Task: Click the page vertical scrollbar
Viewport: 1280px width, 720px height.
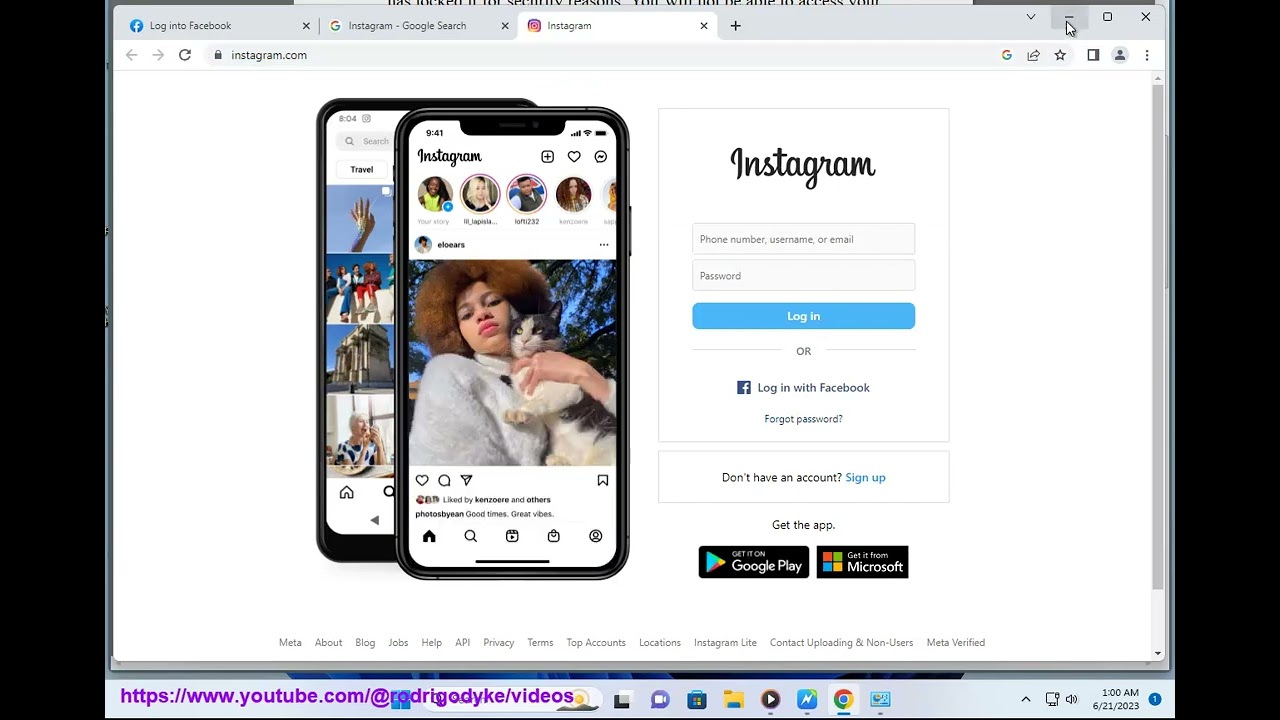Action: click(1158, 335)
